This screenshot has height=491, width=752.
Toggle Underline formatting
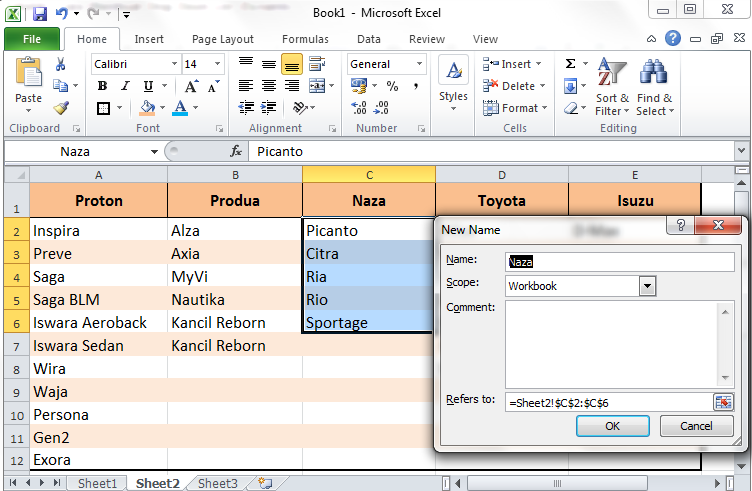click(148, 86)
